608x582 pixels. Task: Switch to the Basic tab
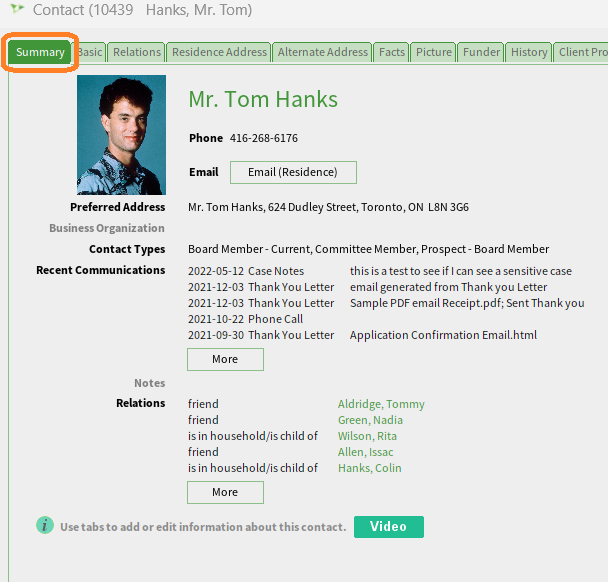(90, 52)
